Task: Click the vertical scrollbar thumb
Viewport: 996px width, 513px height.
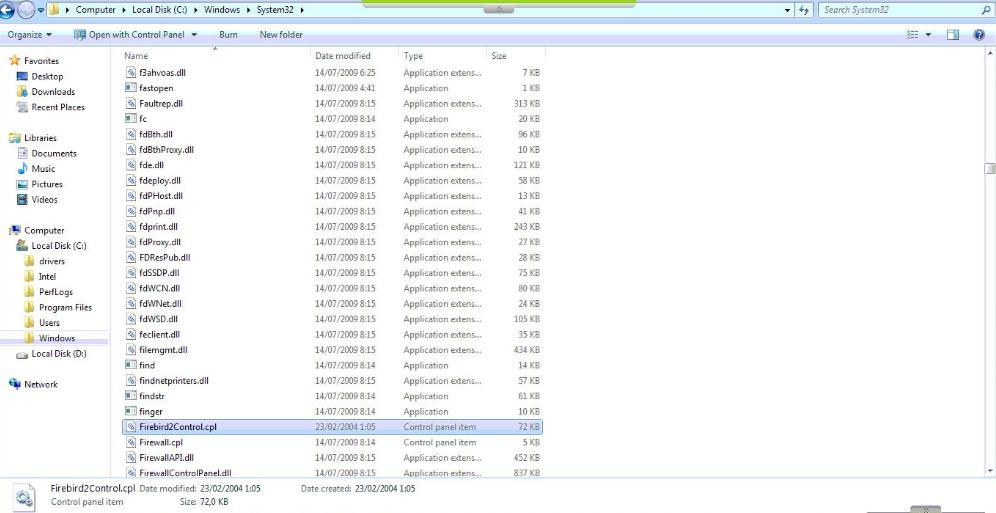Action: point(989,169)
